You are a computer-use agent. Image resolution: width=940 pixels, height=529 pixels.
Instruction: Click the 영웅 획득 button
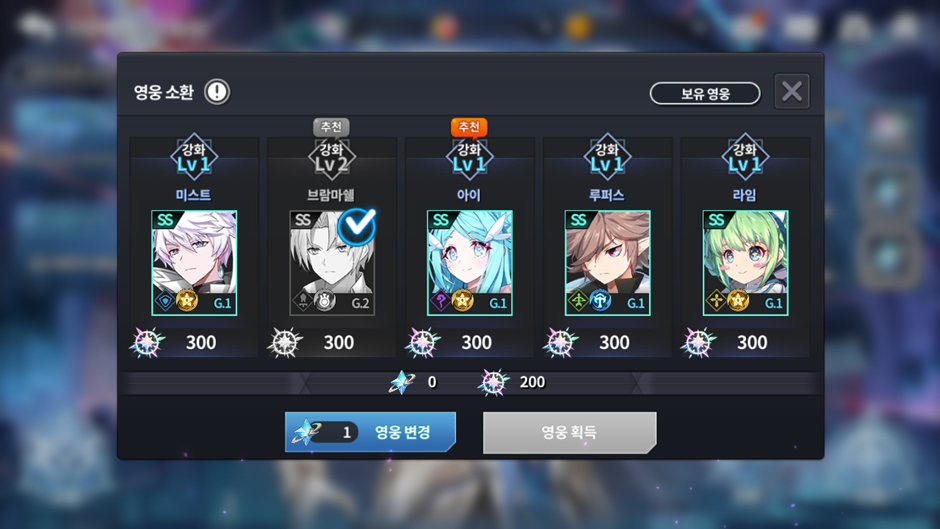(570, 432)
